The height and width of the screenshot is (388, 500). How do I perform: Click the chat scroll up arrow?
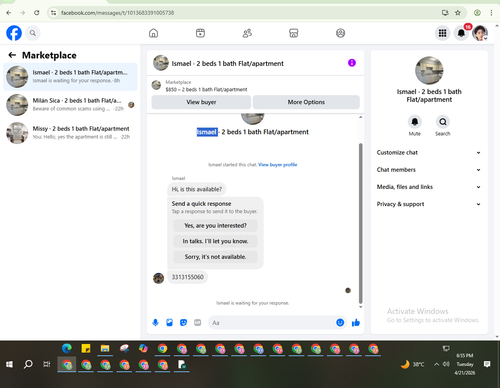[360, 117]
